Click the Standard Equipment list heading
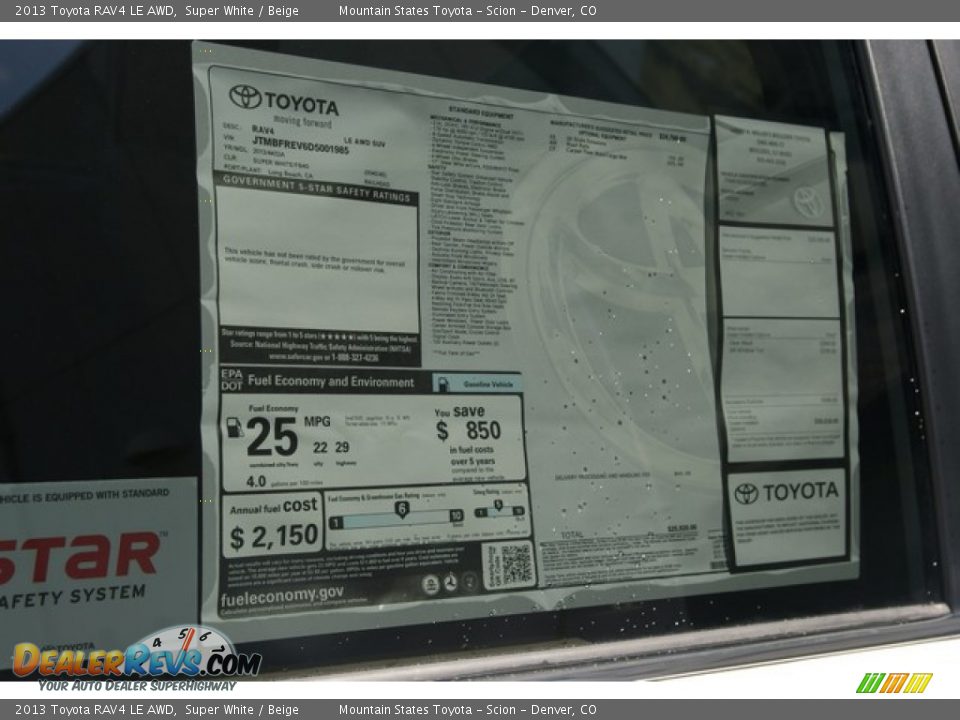 tap(481, 112)
